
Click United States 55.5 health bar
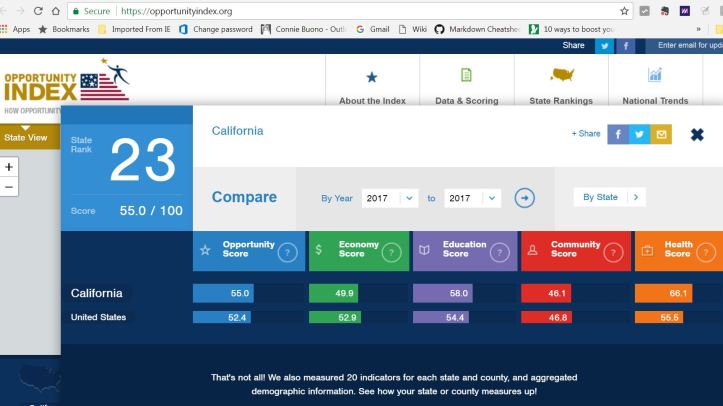[x=659, y=317]
